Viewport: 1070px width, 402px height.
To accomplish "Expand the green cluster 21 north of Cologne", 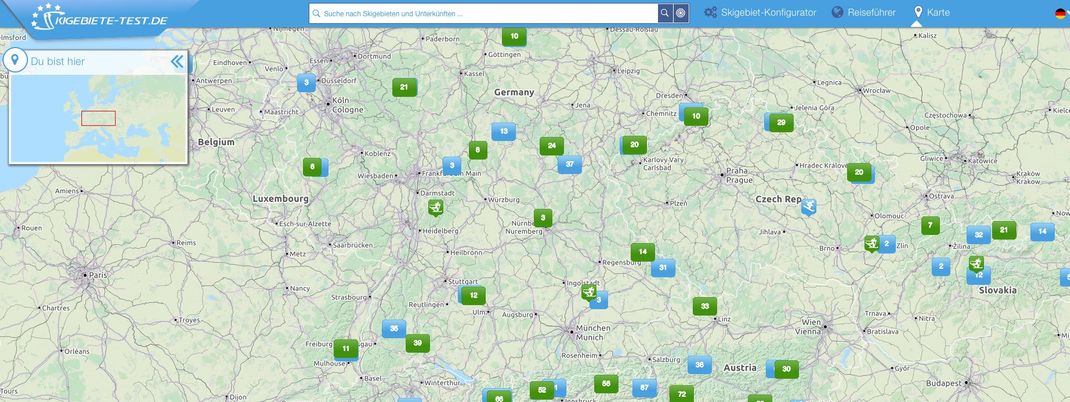I will (x=404, y=87).
